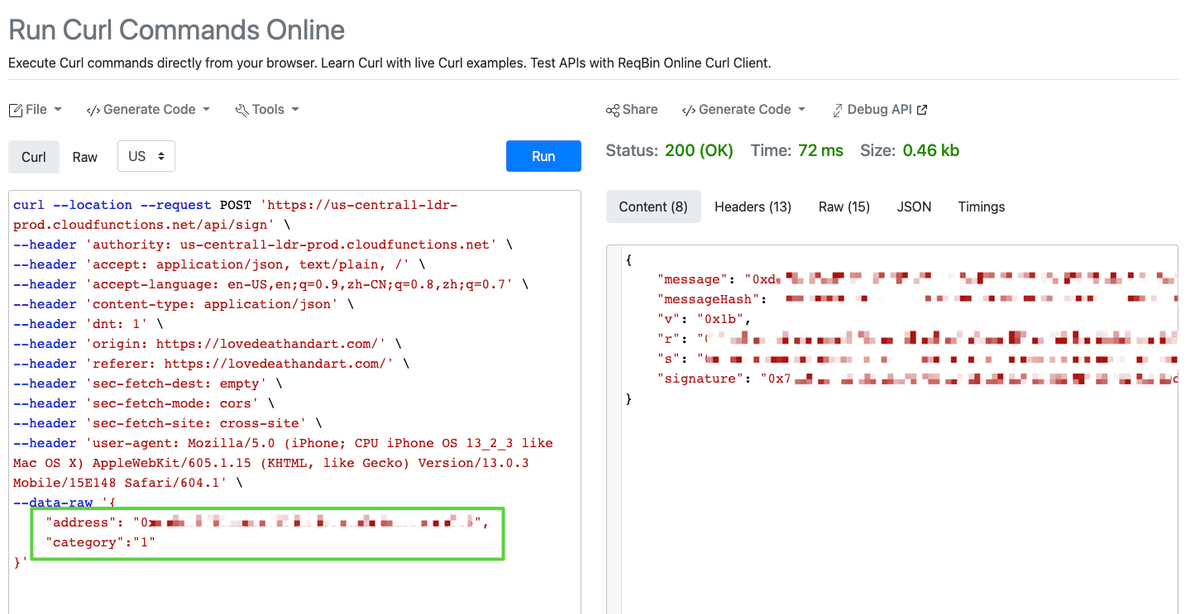Switch to the Timings tab
This screenshot has width=1200, height=614.
click(x=981, y=207)
